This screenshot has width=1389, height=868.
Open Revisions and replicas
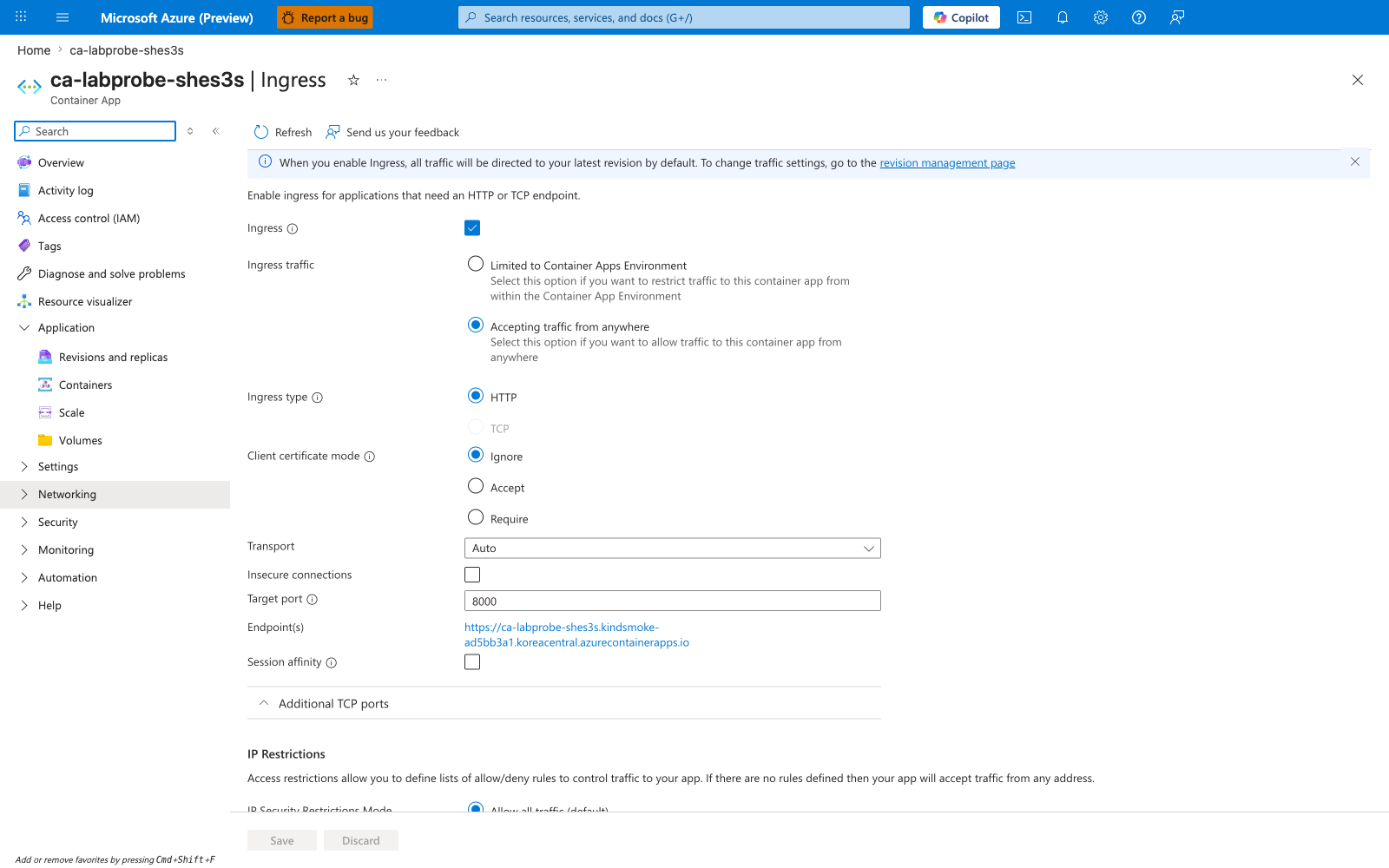click(x=115, y=357)
